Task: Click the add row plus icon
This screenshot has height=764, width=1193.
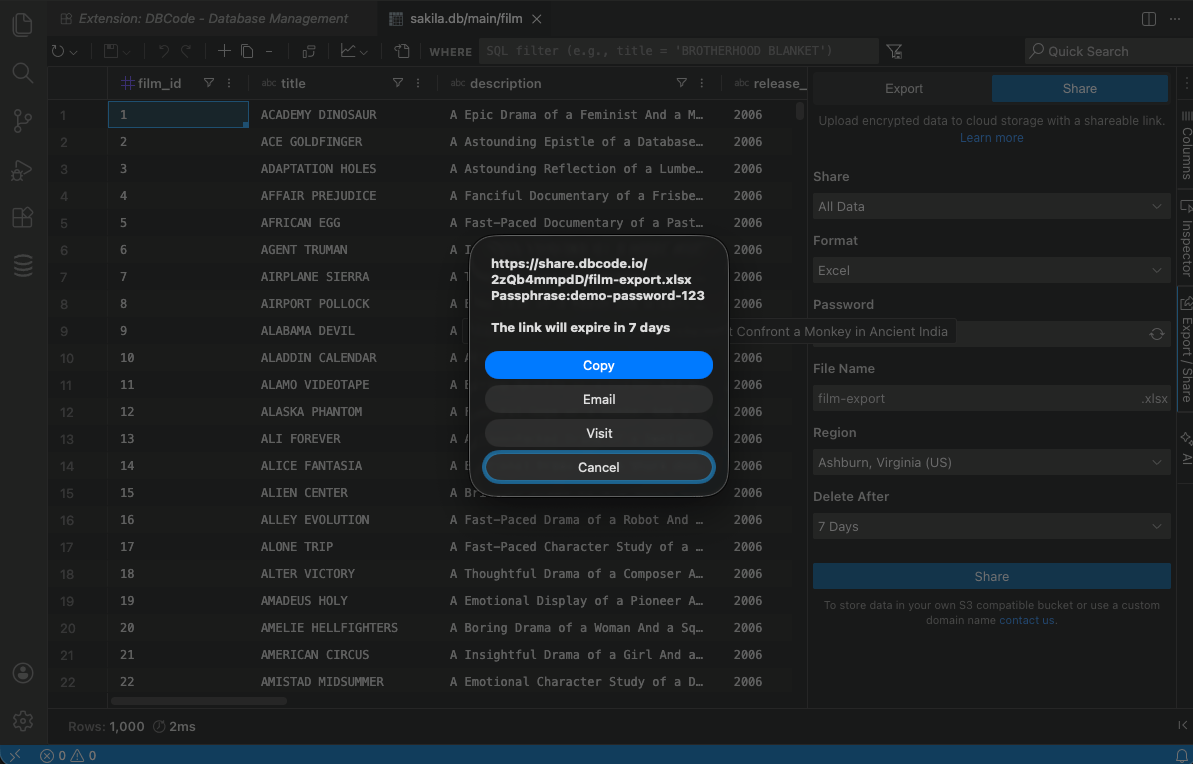Action: pyautogui.click(x=224, y=51)
